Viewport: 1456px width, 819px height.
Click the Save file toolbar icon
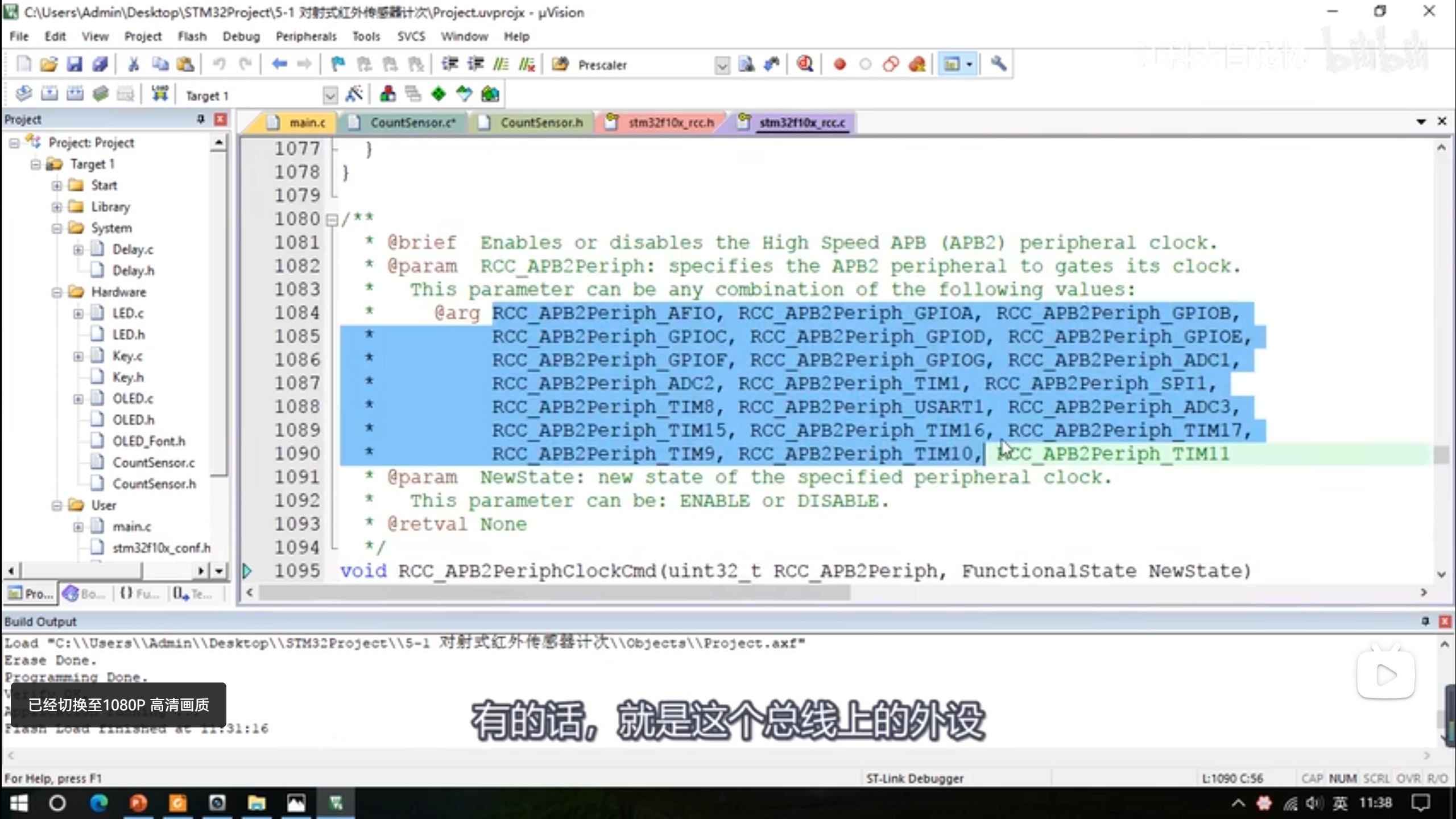point(74,64)
